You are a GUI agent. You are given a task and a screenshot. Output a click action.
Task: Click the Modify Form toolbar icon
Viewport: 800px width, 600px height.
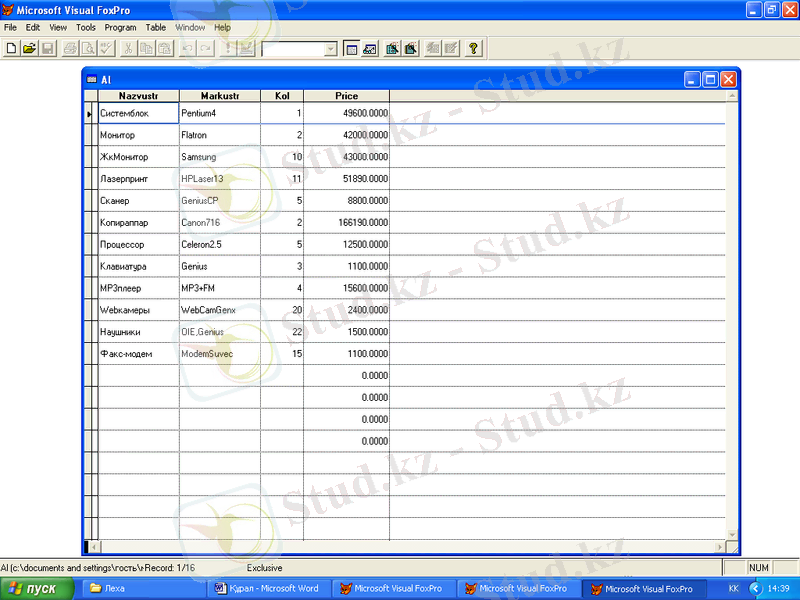click(246, 48)
